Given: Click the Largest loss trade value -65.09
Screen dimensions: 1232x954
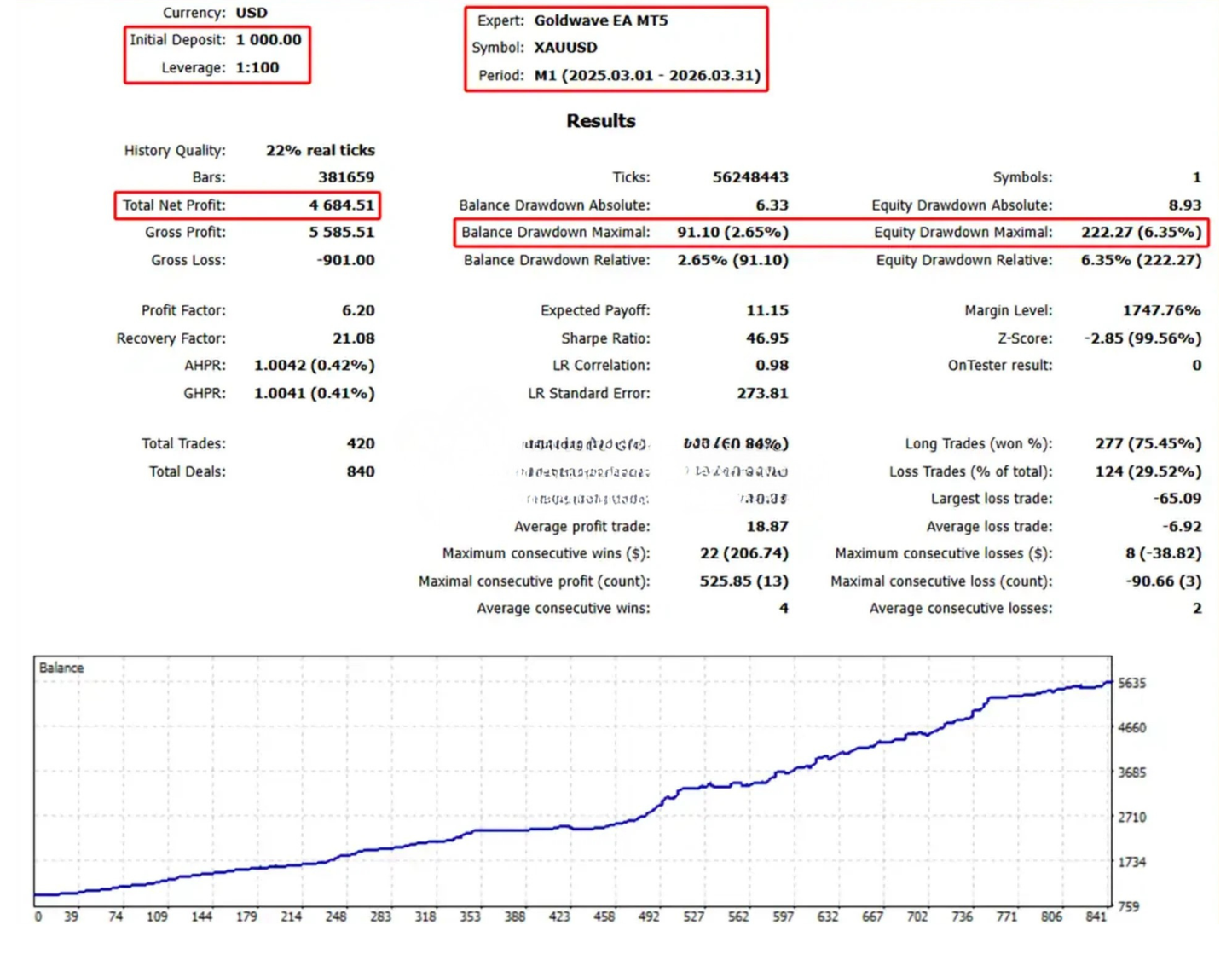Looking at the screenshot, I should [x=1177, y=499].
